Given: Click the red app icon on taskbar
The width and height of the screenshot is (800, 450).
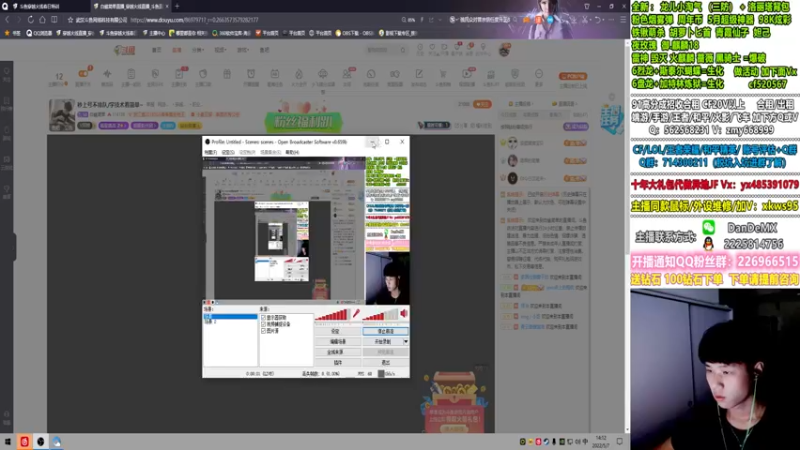Looking at the screenshot, I should point(24,442).
